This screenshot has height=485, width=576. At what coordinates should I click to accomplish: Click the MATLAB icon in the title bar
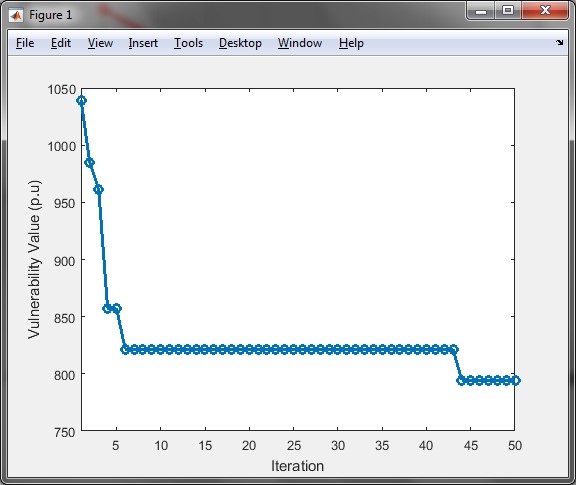point(16,15)
